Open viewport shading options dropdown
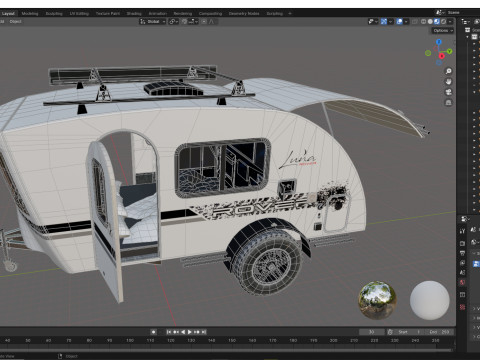 450,21
